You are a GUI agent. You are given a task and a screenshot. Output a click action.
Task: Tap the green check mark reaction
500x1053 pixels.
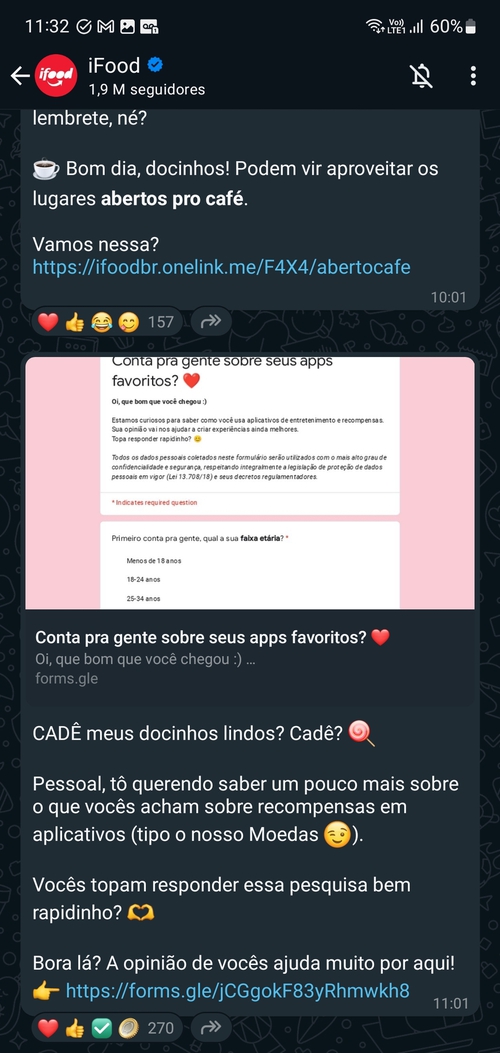point(101,1027)
